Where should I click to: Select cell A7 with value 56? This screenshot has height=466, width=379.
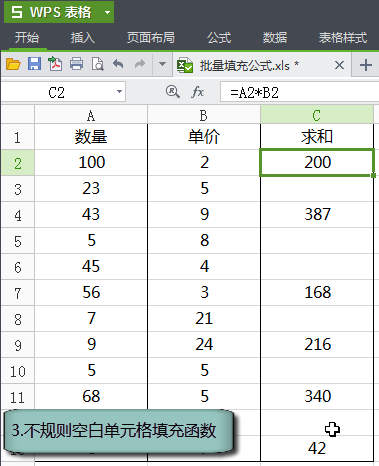coord(91,293)
